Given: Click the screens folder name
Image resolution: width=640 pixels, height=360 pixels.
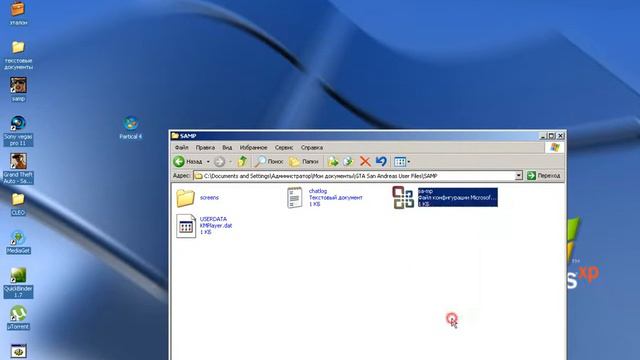Looking at the screenshot, I should (209, 198).
